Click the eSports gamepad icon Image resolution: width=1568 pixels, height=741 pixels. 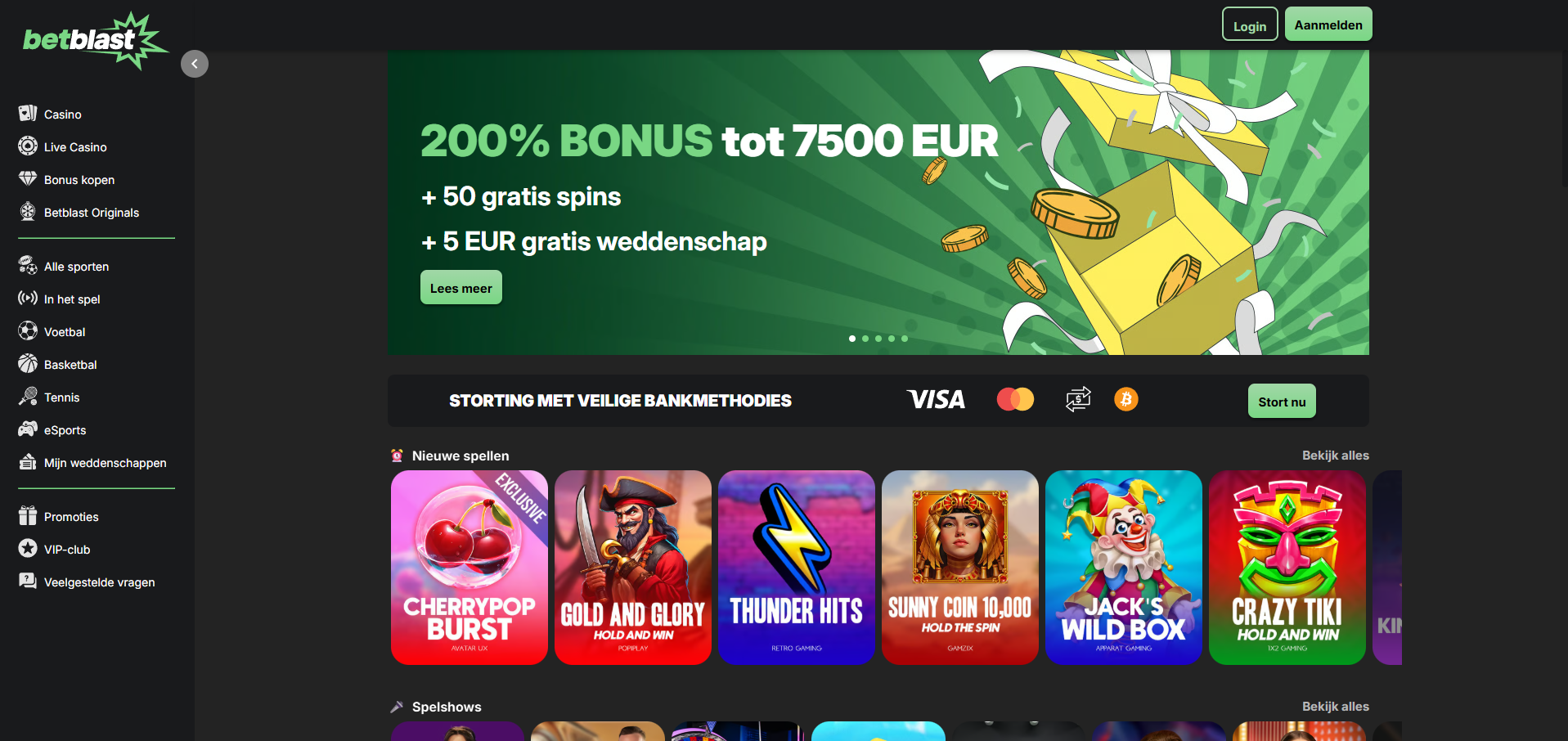tap(28, 429)
